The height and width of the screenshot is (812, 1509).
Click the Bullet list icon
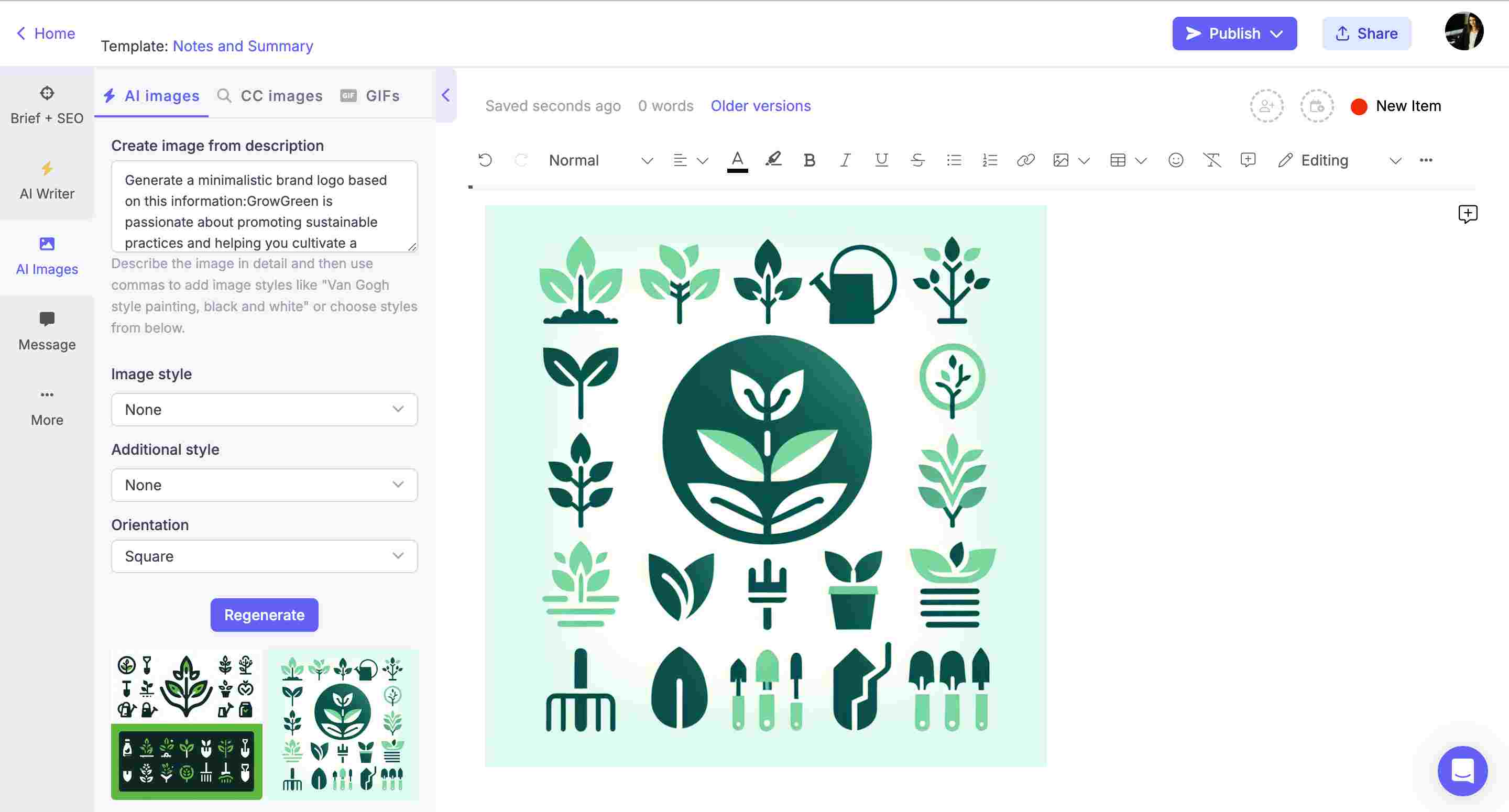(x=953, y=160)
